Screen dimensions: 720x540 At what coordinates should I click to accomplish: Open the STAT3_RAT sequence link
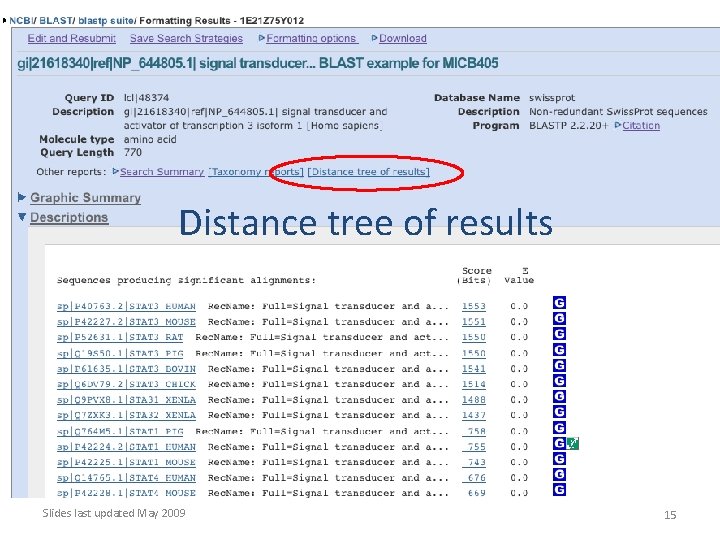click(120, 338)
